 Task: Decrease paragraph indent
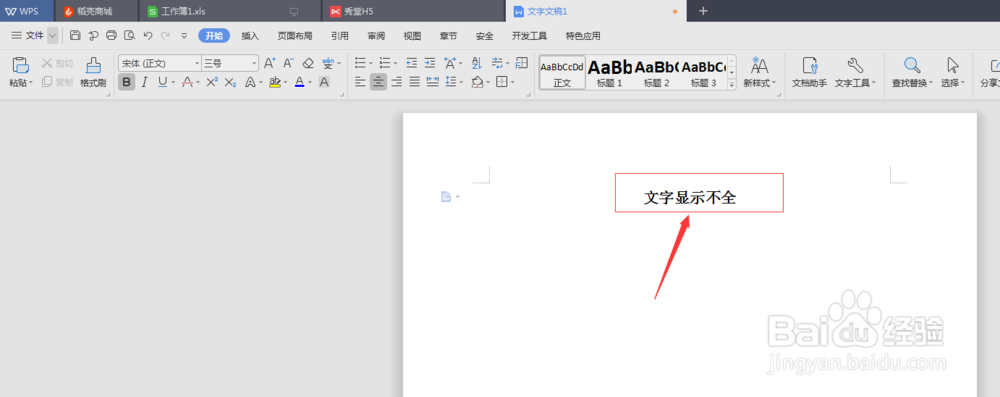[411, 63]
